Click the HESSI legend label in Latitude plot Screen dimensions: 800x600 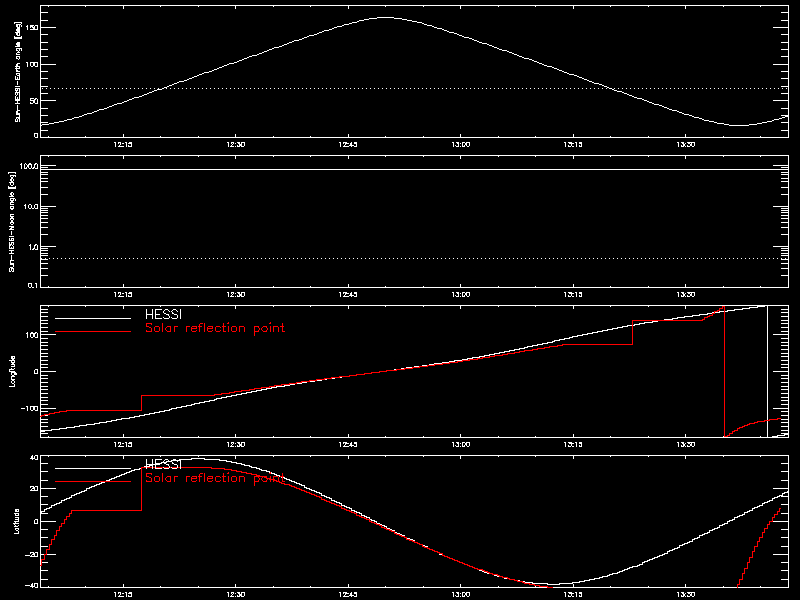tap(163, 464)
